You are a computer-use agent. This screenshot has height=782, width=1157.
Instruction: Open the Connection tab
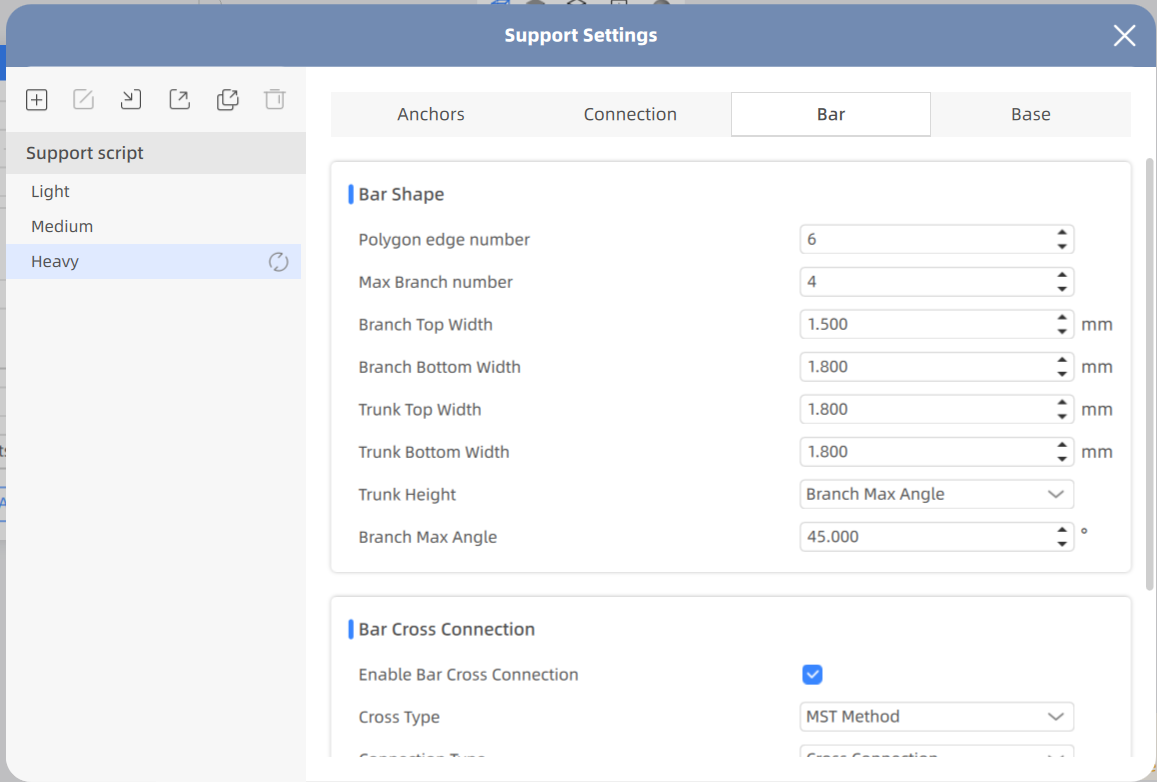[x=630, y=114]
